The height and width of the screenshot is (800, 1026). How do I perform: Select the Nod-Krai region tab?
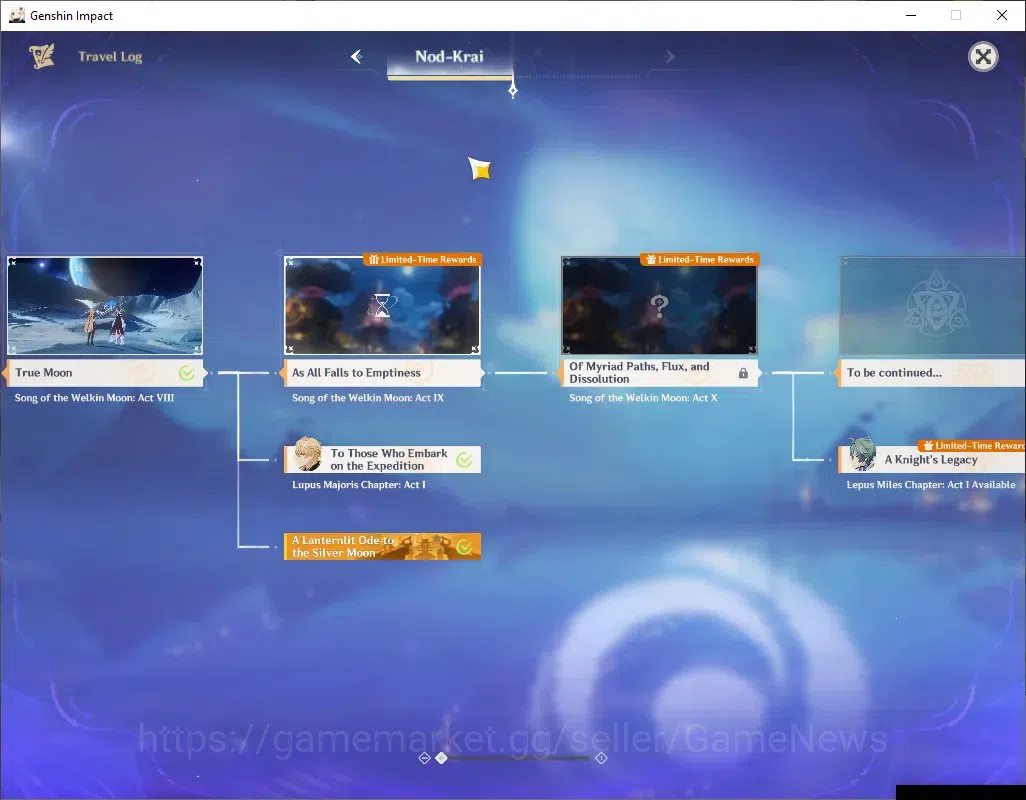(450, 57)
